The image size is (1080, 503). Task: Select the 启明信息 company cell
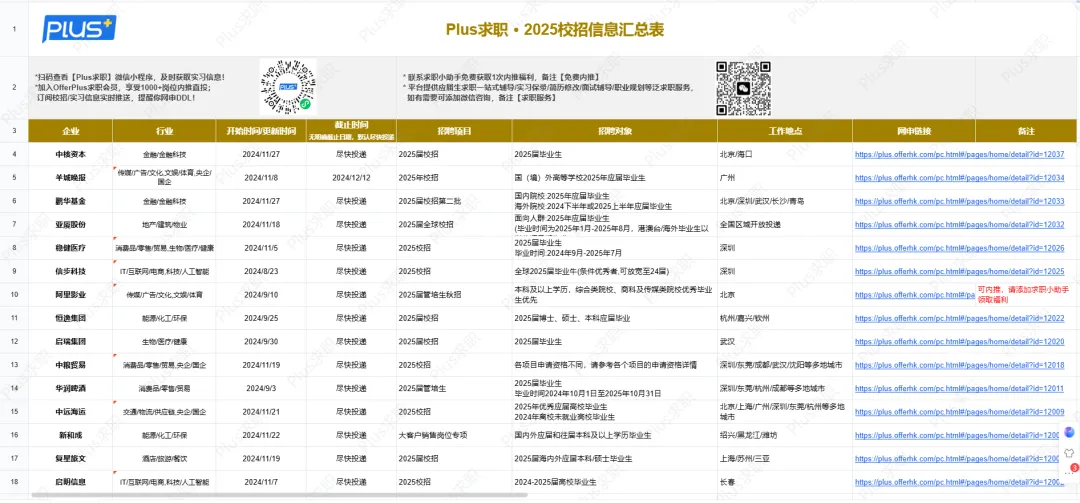point(70,482)
